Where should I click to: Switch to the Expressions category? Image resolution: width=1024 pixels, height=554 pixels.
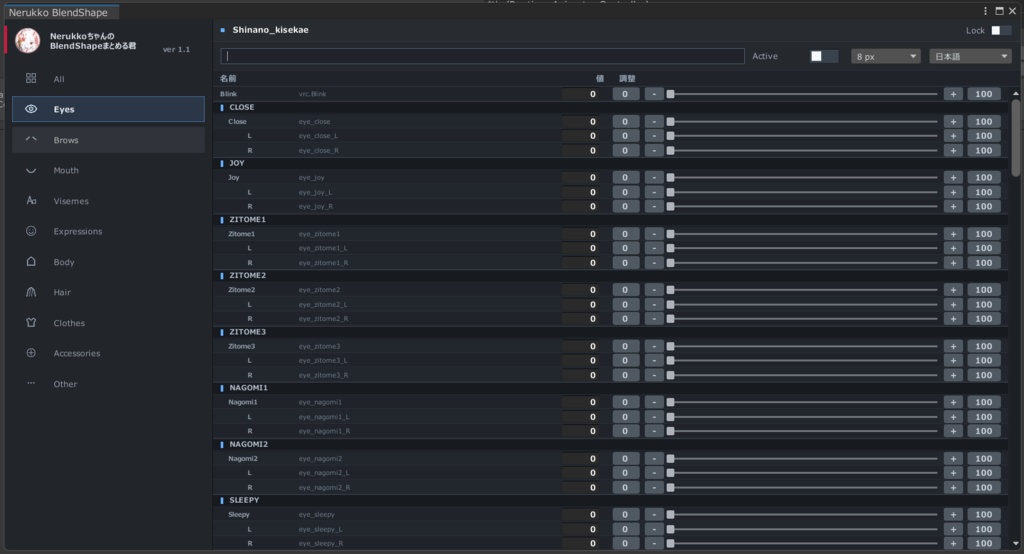[x=108, y=231]
